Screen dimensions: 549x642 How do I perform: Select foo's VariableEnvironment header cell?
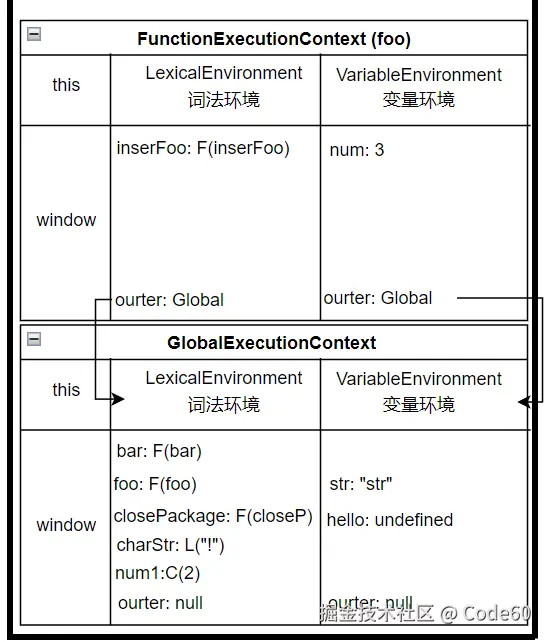pyautogui.click(x=424, y=90)
